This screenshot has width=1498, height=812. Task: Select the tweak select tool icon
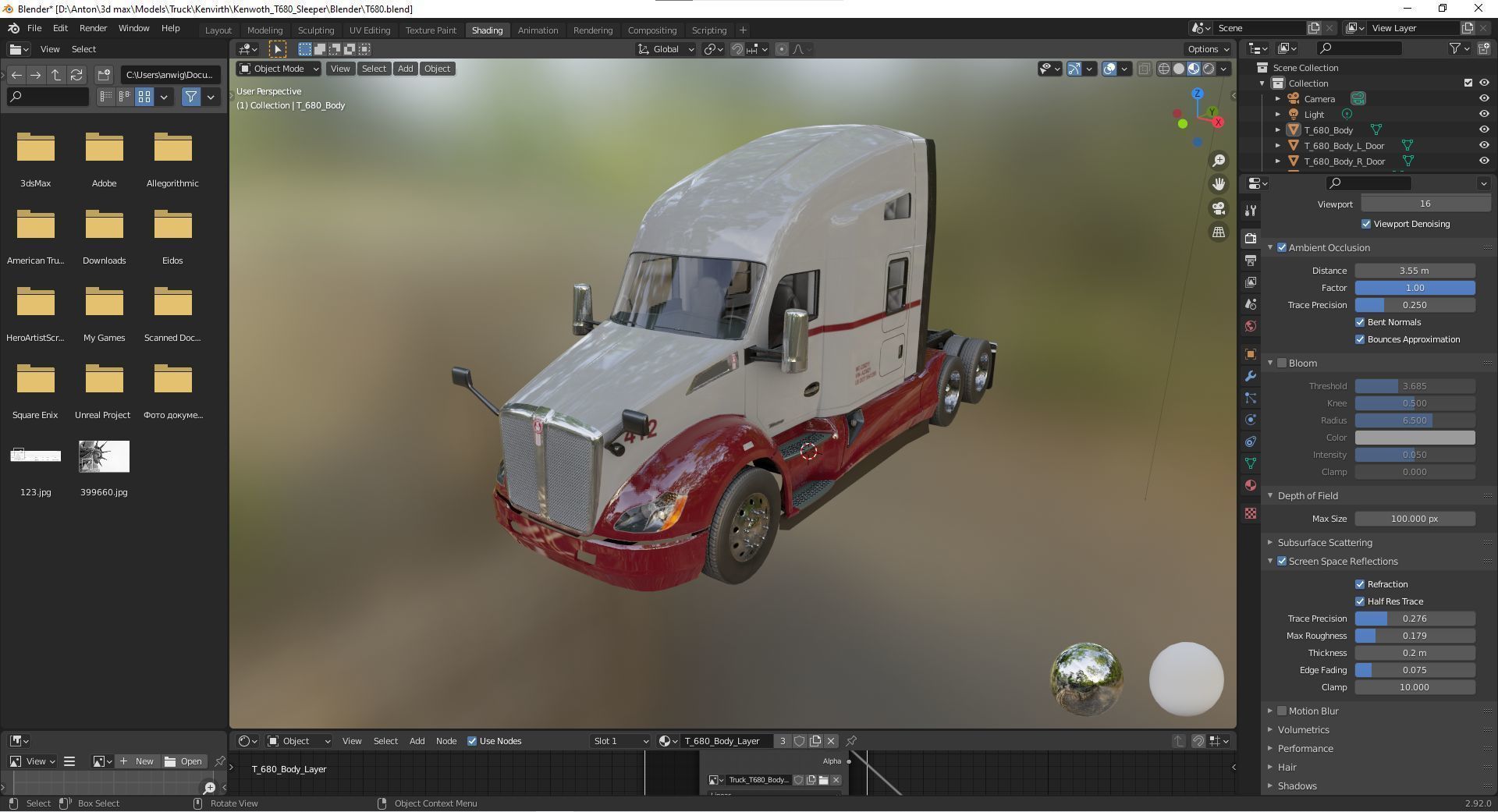(x=277, y=49)
